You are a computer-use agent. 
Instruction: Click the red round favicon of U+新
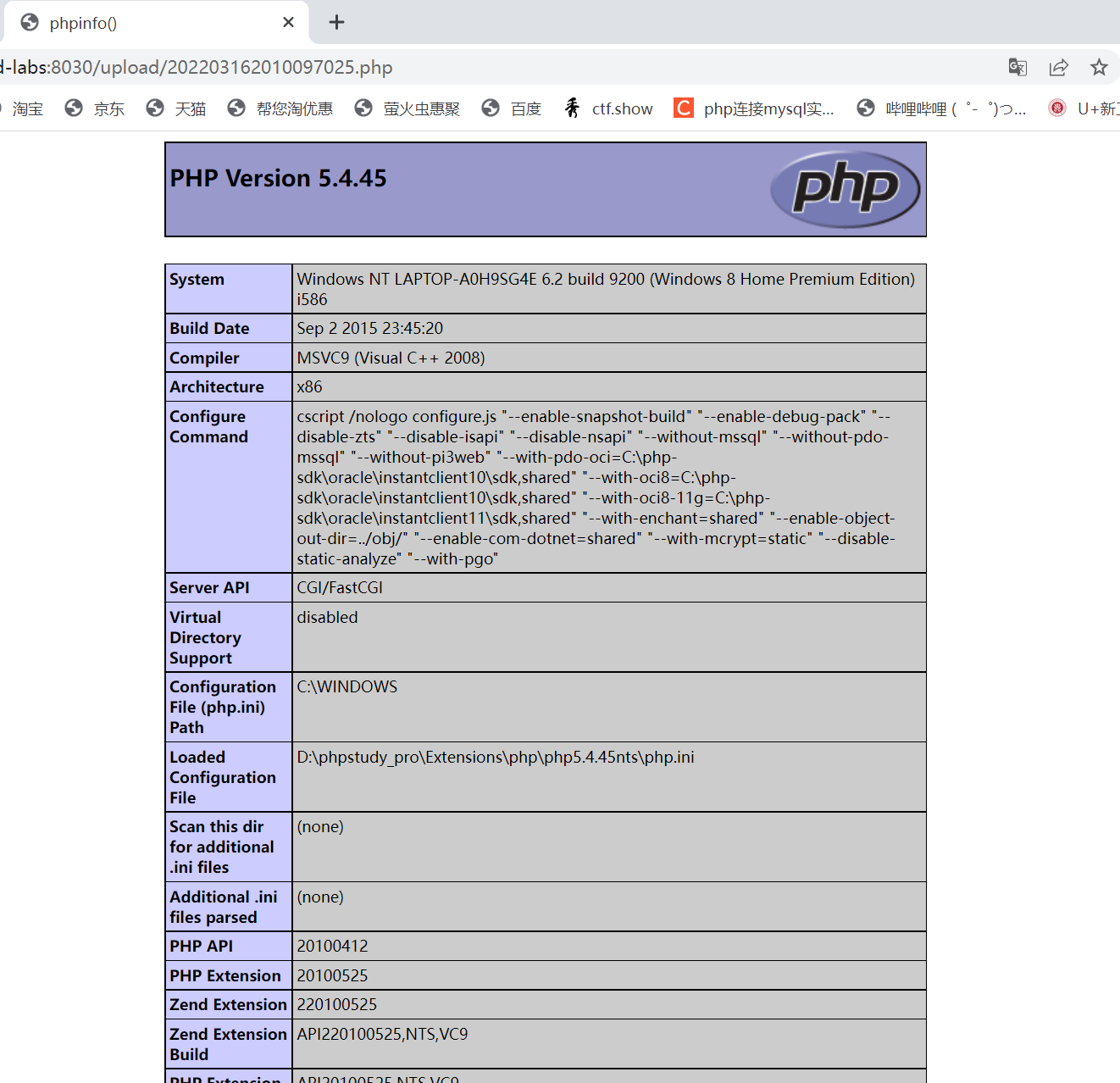click(1057, 108)
